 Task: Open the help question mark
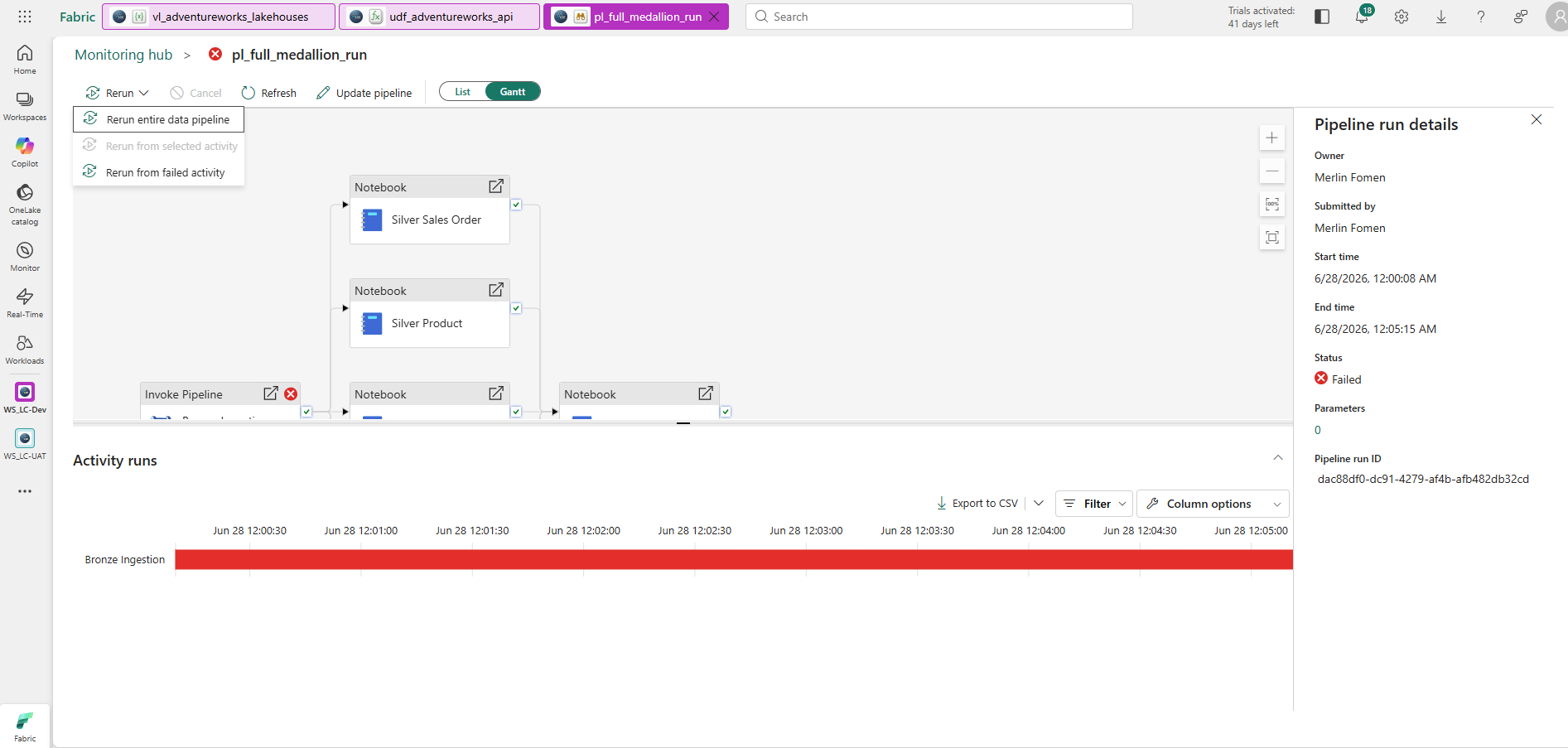[1481, 17]
